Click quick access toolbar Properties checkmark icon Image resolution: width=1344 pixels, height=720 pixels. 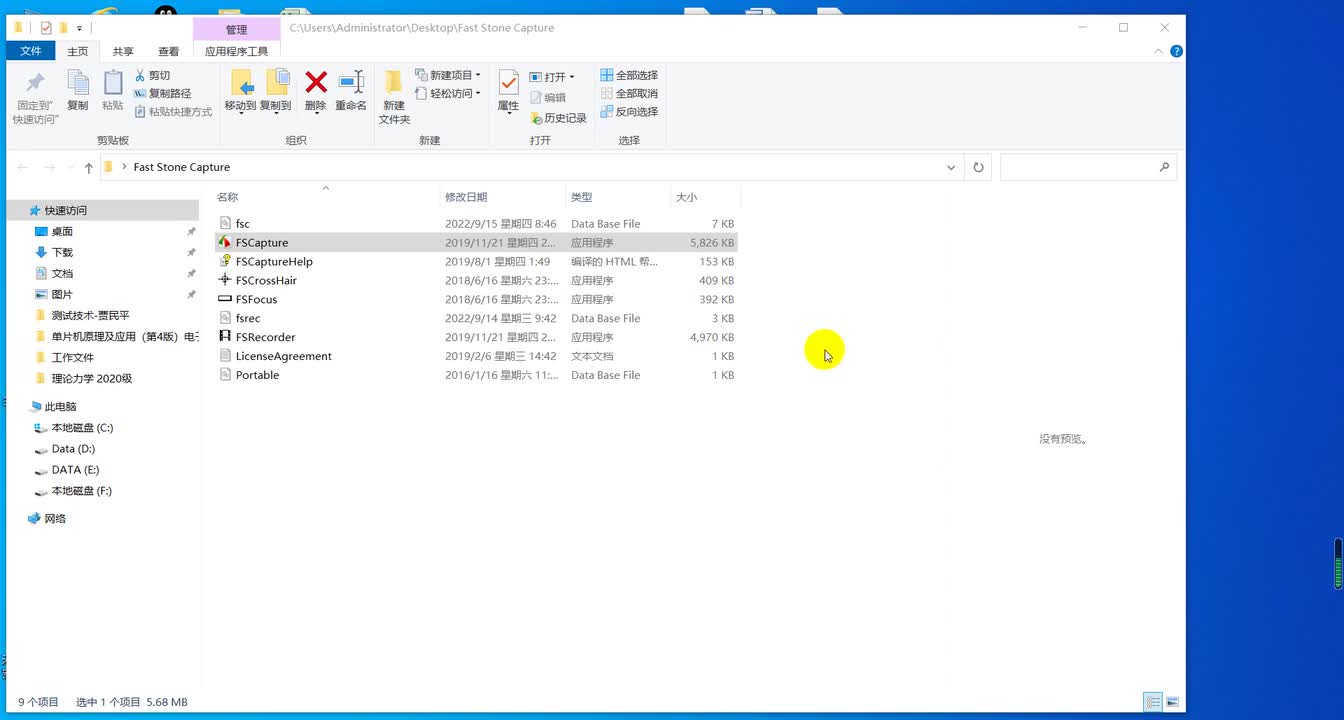tap(46, 28)
